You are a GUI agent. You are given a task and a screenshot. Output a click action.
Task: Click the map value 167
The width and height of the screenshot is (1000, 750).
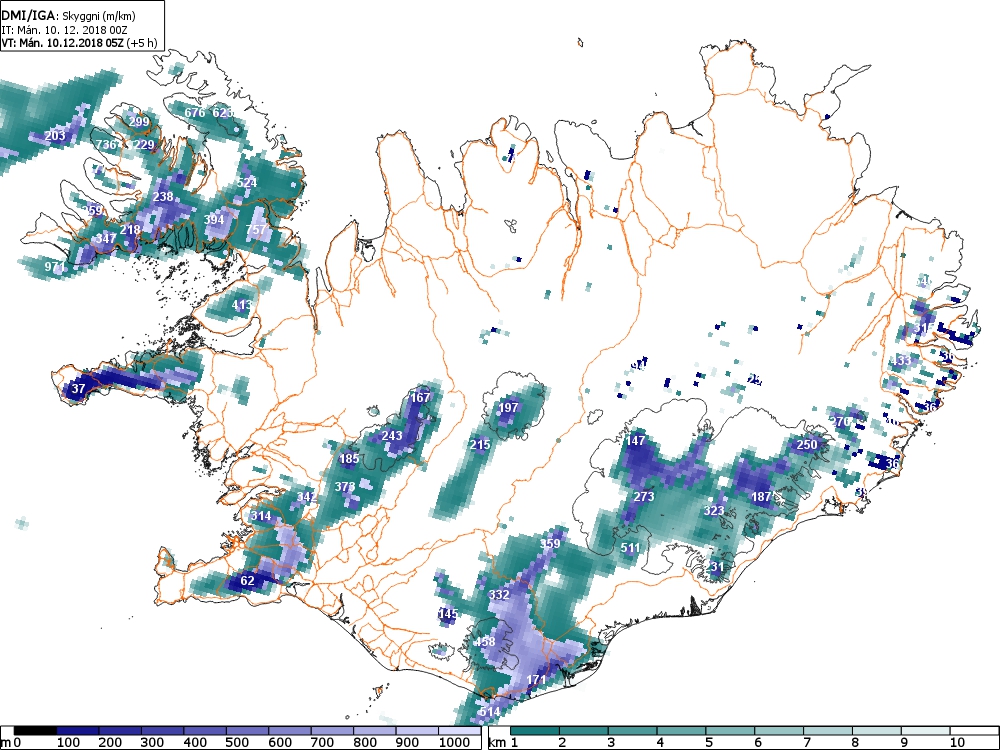(420, 397)
